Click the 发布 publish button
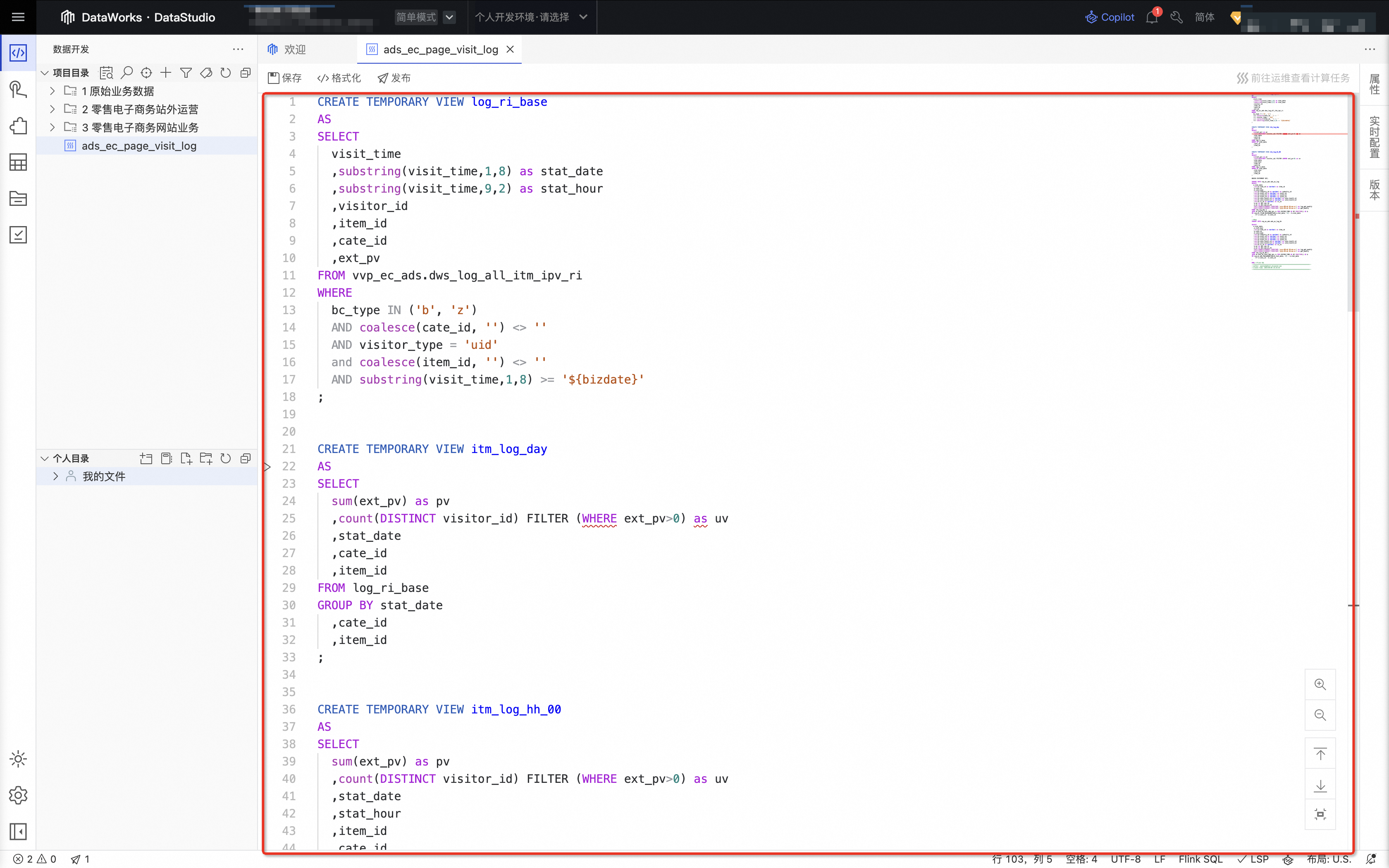Viewport: 1389px width, 868px height. 394,78
